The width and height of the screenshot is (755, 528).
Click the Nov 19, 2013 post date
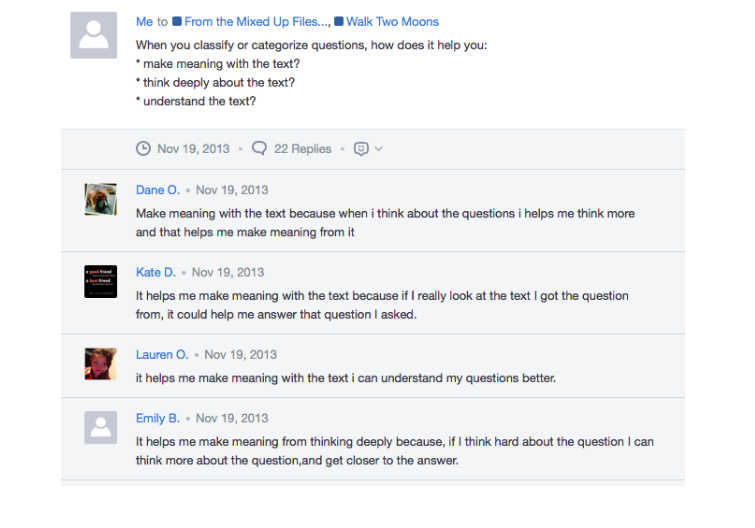pos(194,149)
